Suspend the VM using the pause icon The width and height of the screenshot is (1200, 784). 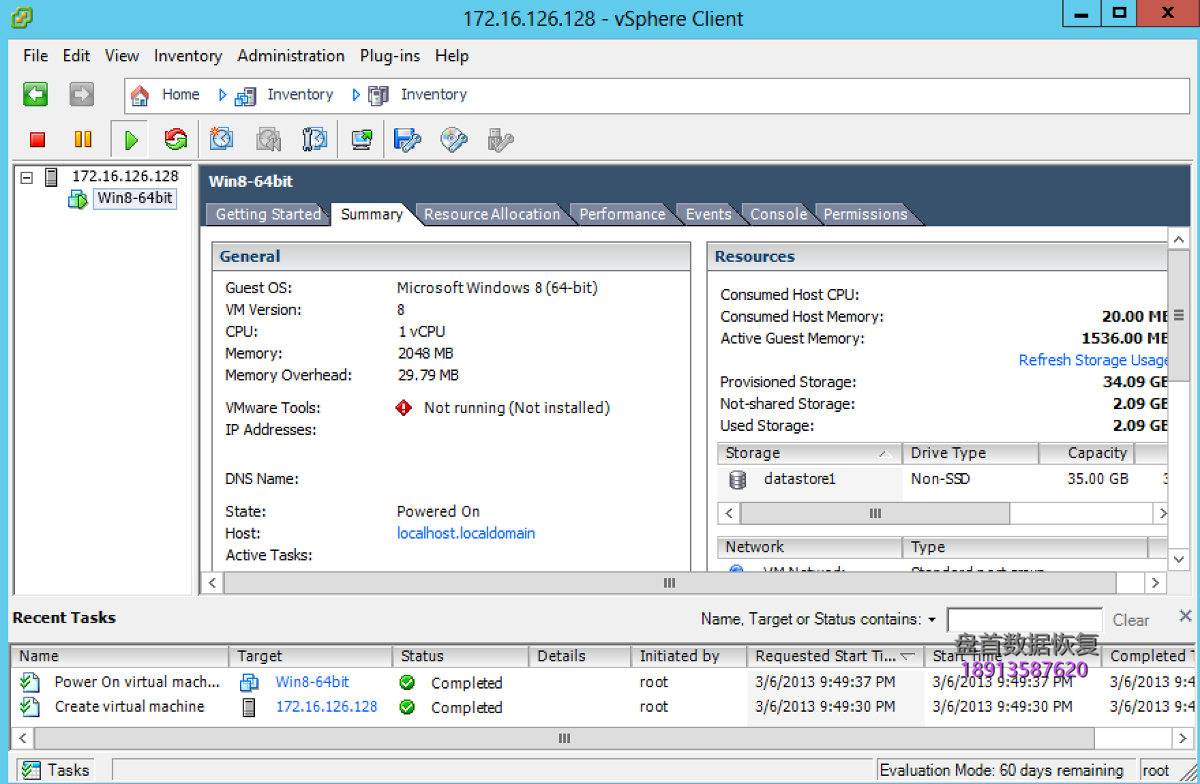tap(83, 140)
